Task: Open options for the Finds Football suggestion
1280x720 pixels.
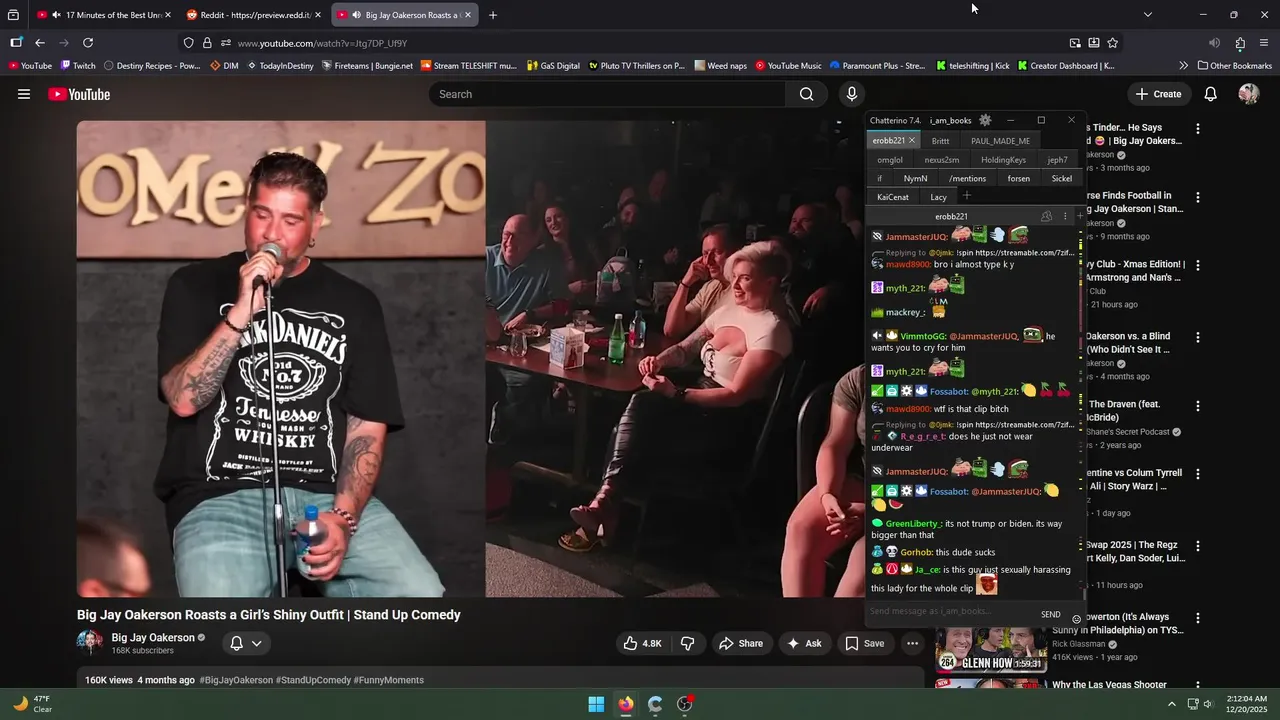Action: point(1198,196)
